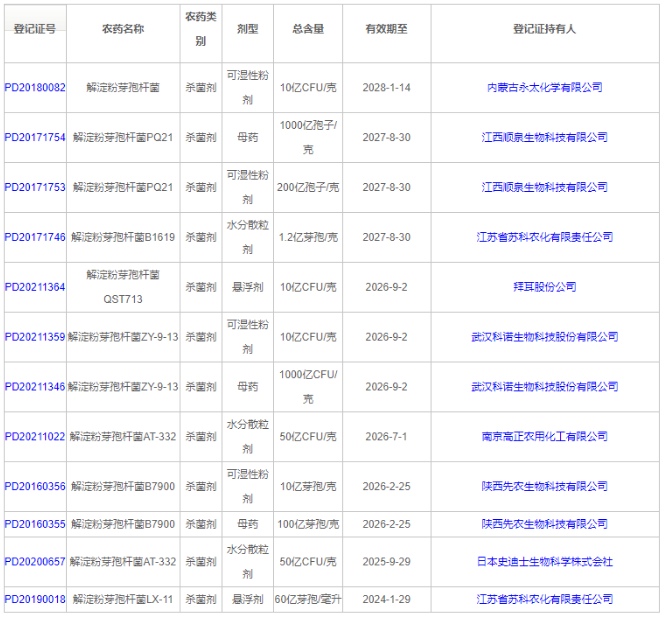The image size is (664, 618).
Task: Open holder link 日本史迪士生物科学株式会社
Action: pos(545,562)
